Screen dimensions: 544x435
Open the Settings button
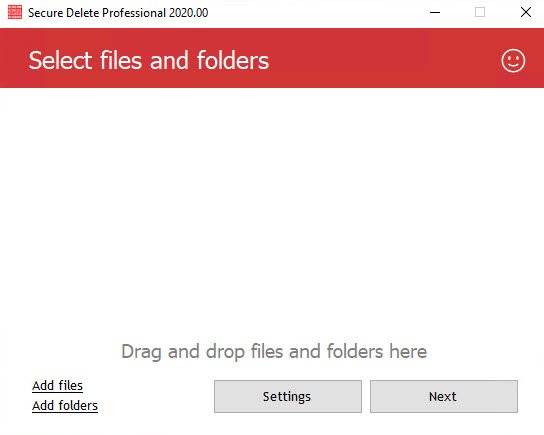(x=288, y=396)
